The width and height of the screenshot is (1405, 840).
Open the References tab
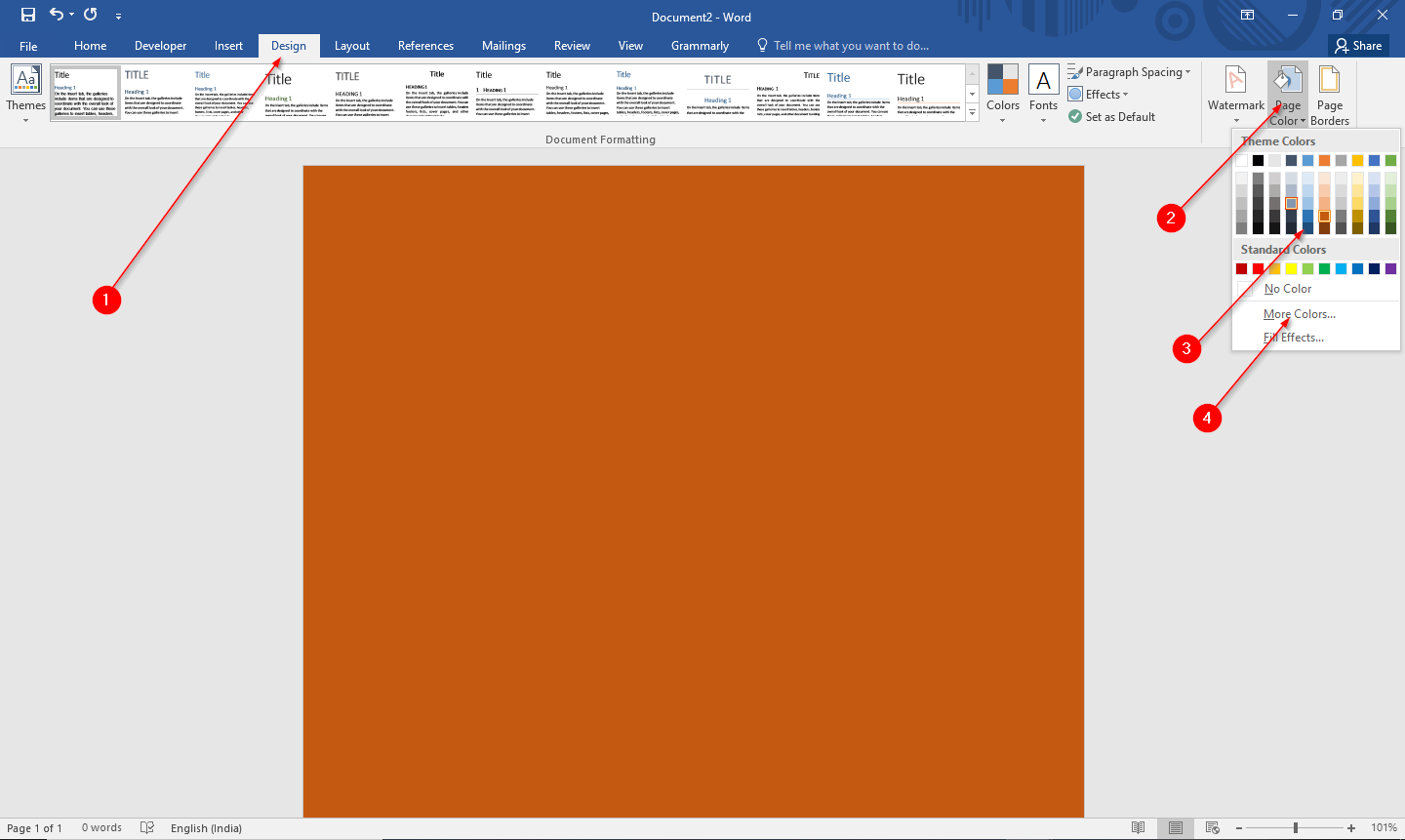tap(426, 46)
